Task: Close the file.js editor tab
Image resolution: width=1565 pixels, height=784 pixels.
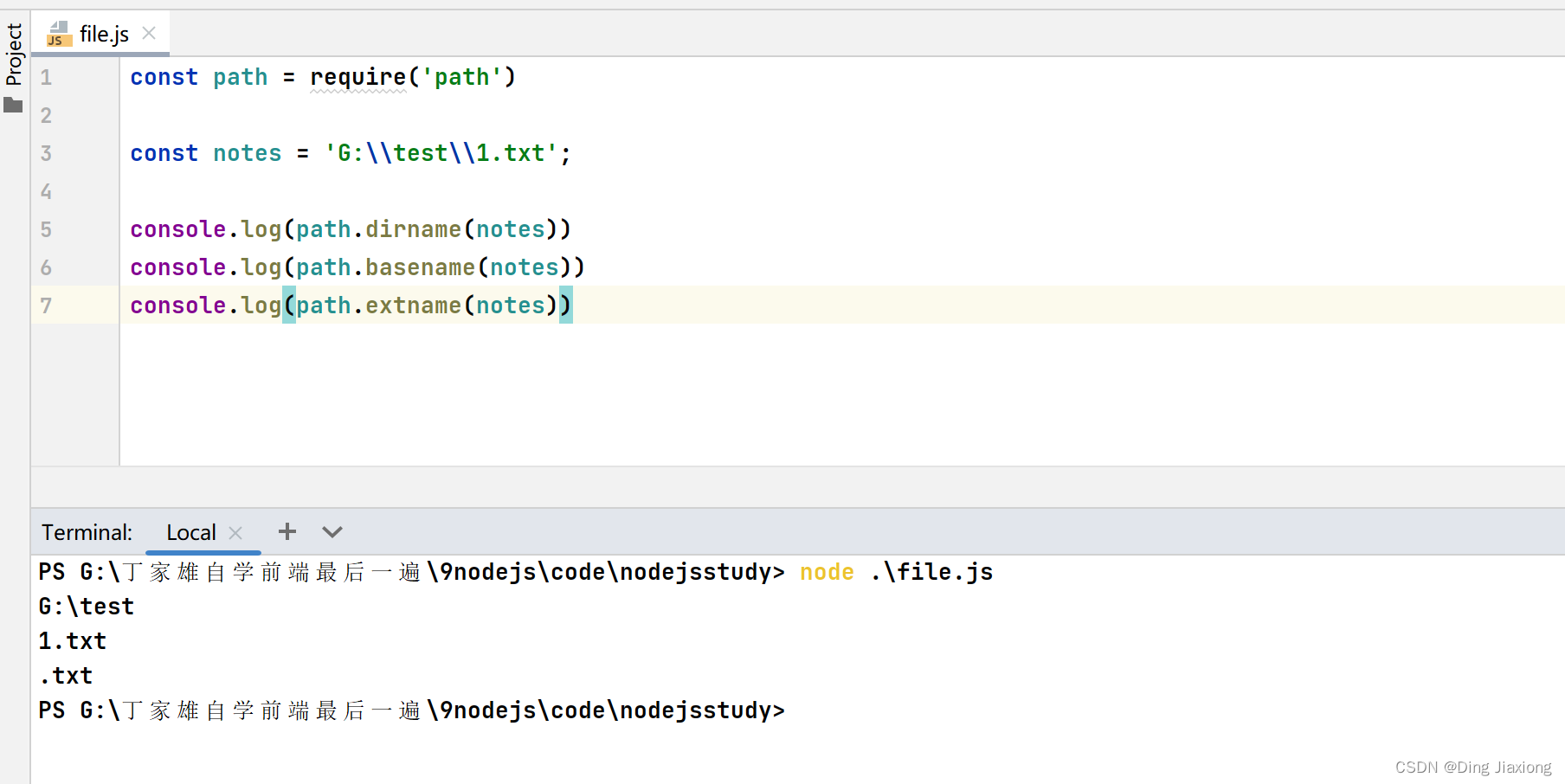Action: 149,33
